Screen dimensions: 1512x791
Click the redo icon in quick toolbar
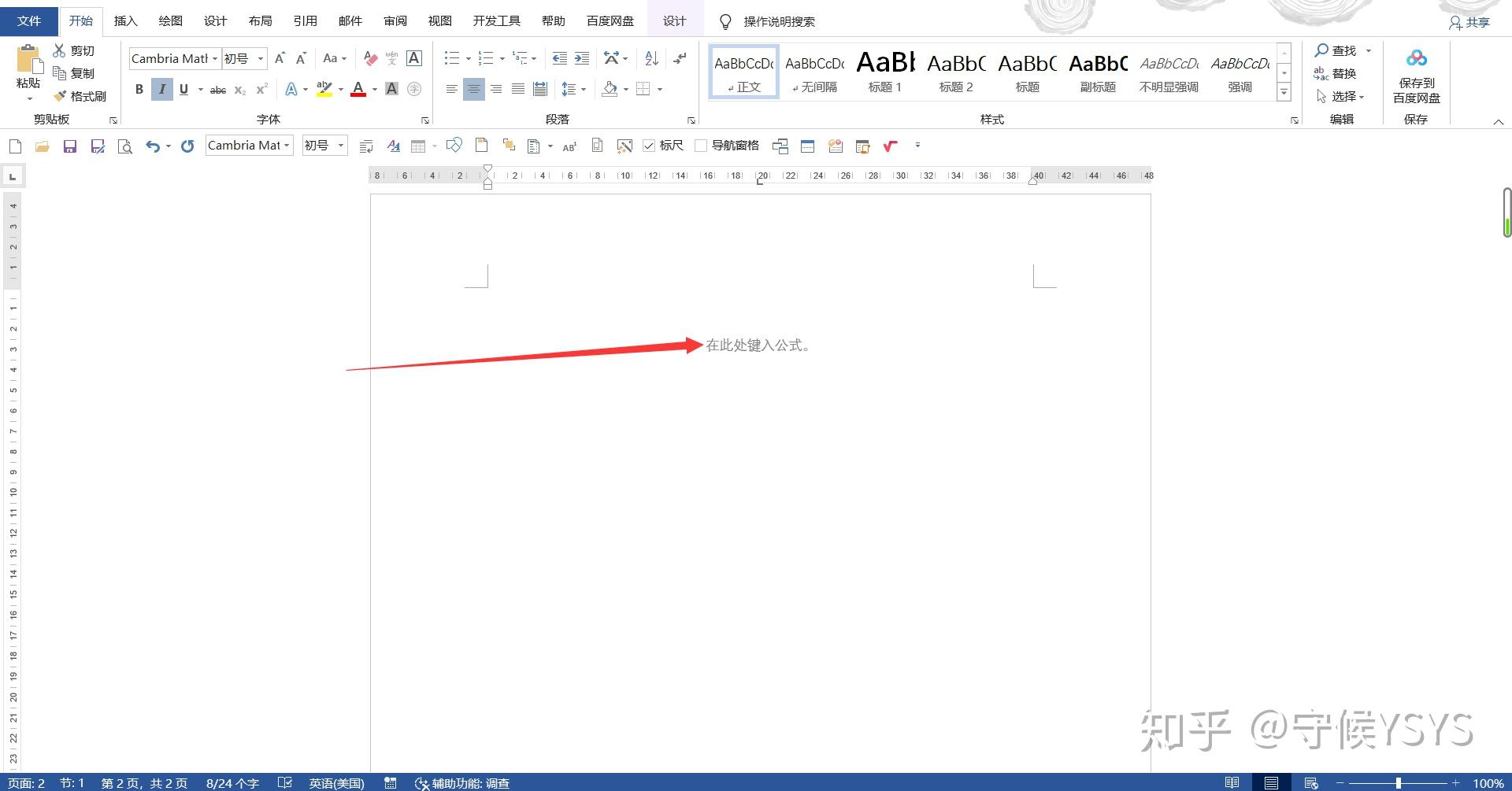pyautogui.click(x=187, y=146)
